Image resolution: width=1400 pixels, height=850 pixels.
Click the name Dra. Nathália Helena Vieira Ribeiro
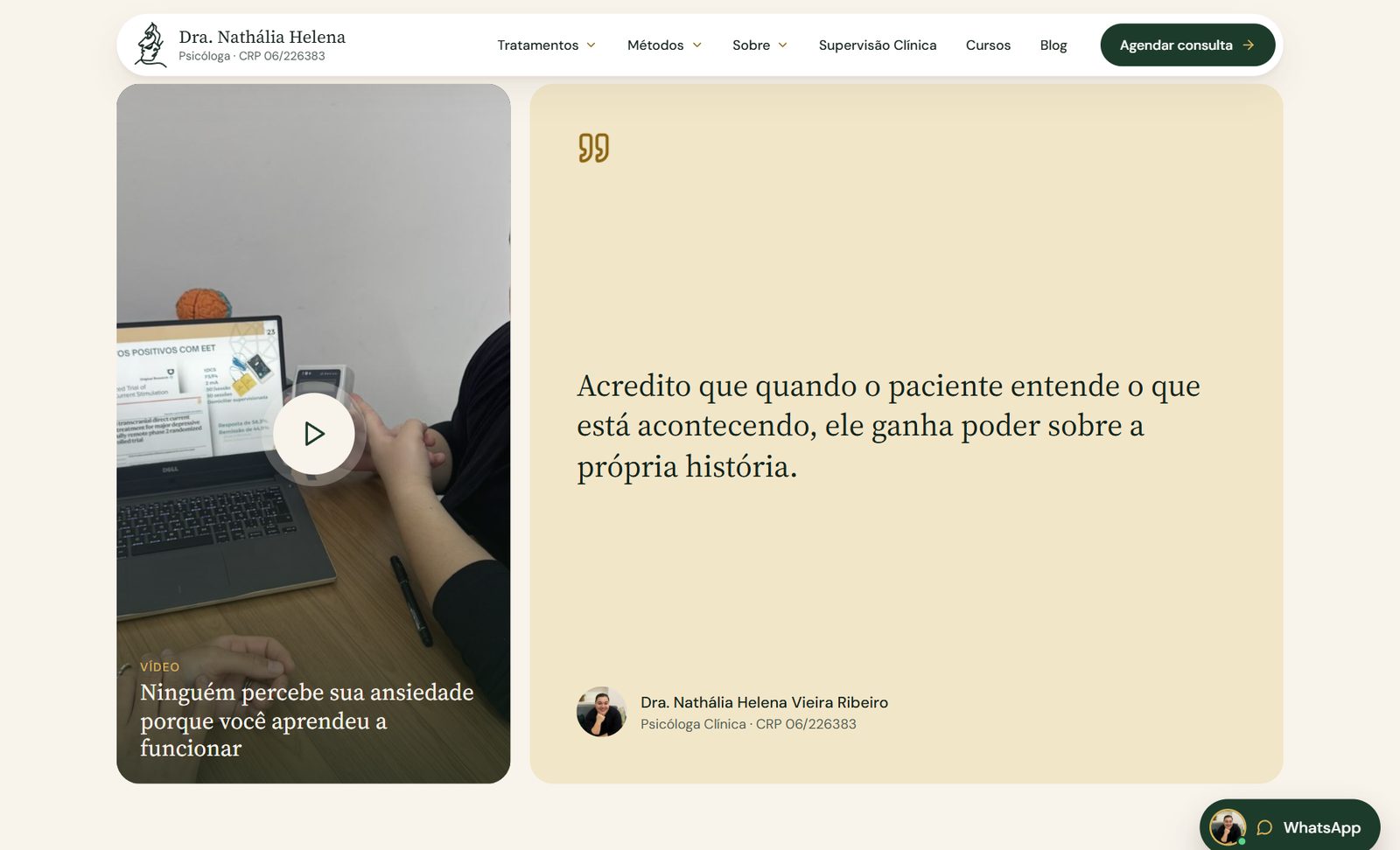point(764,702)
